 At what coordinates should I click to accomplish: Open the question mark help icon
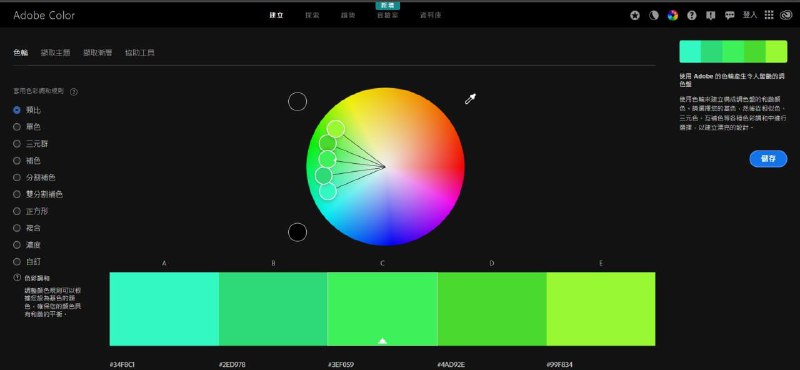click(x=692, y=15)
